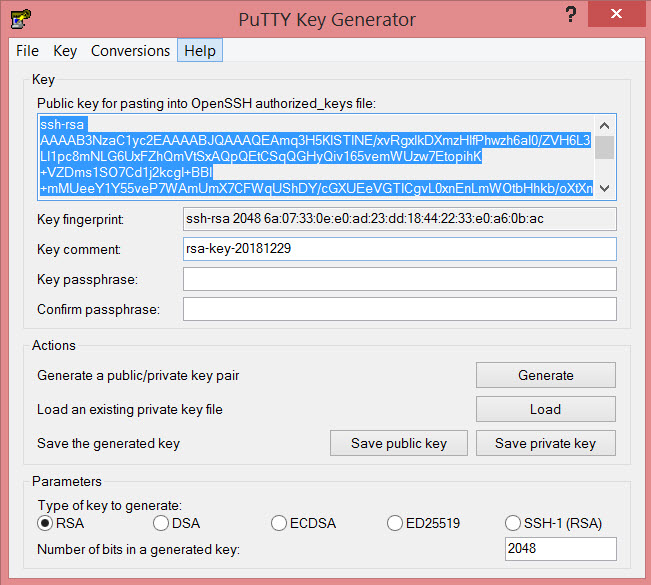Click the Key fingerprint field
Image resolution: width=651 pixels, height=585 pixels.
399,219
